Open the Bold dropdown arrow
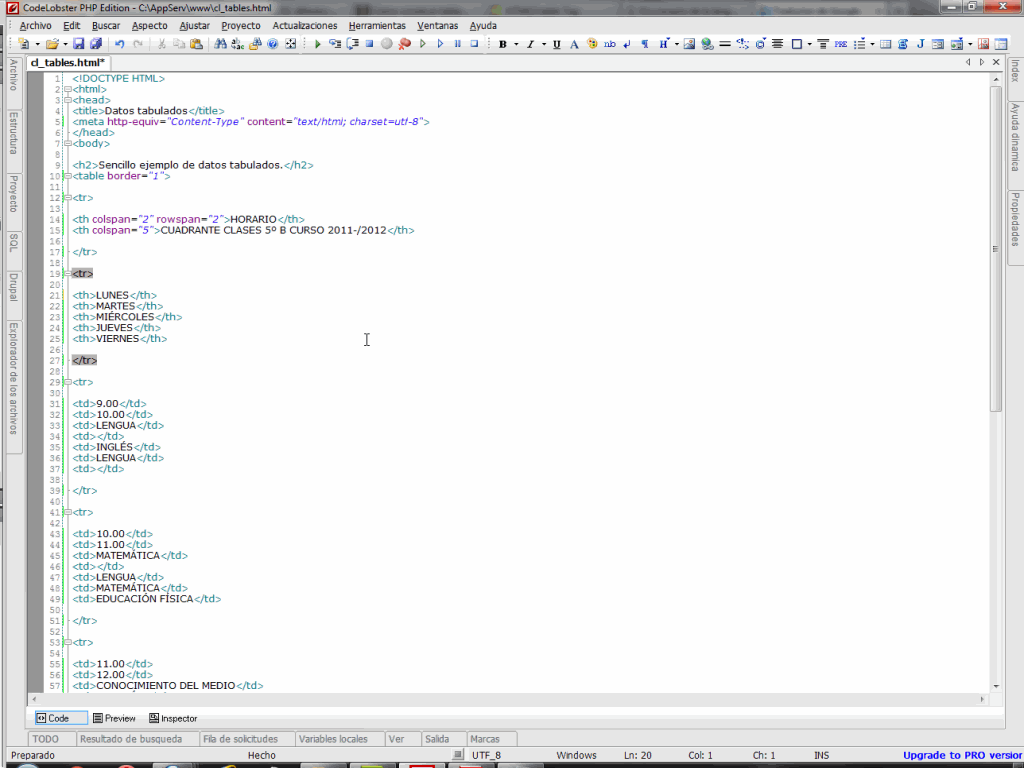This screenshot has height=768, width=1024. coord(516,44)
